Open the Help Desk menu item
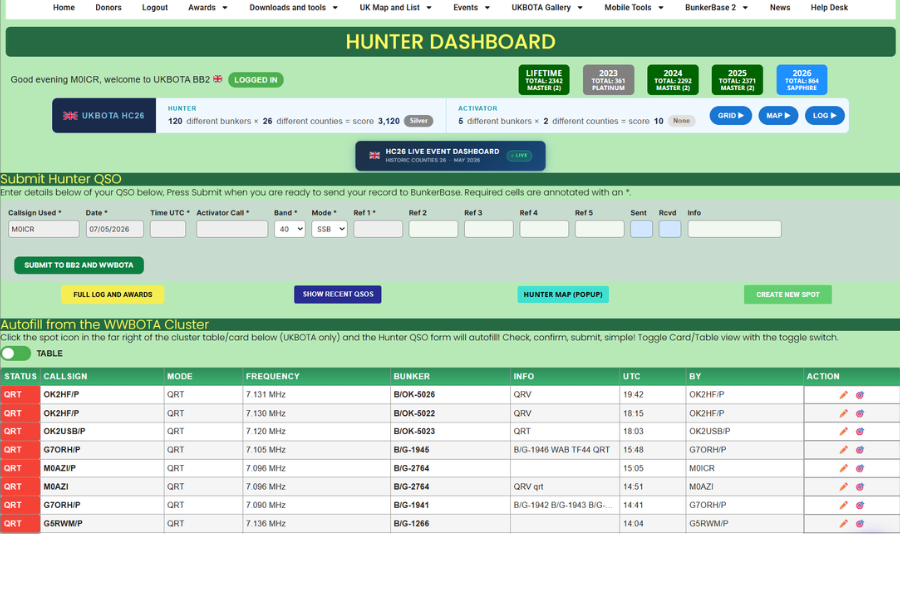The width and height of the screenshot is (900, 600). [x=829, y=7]
